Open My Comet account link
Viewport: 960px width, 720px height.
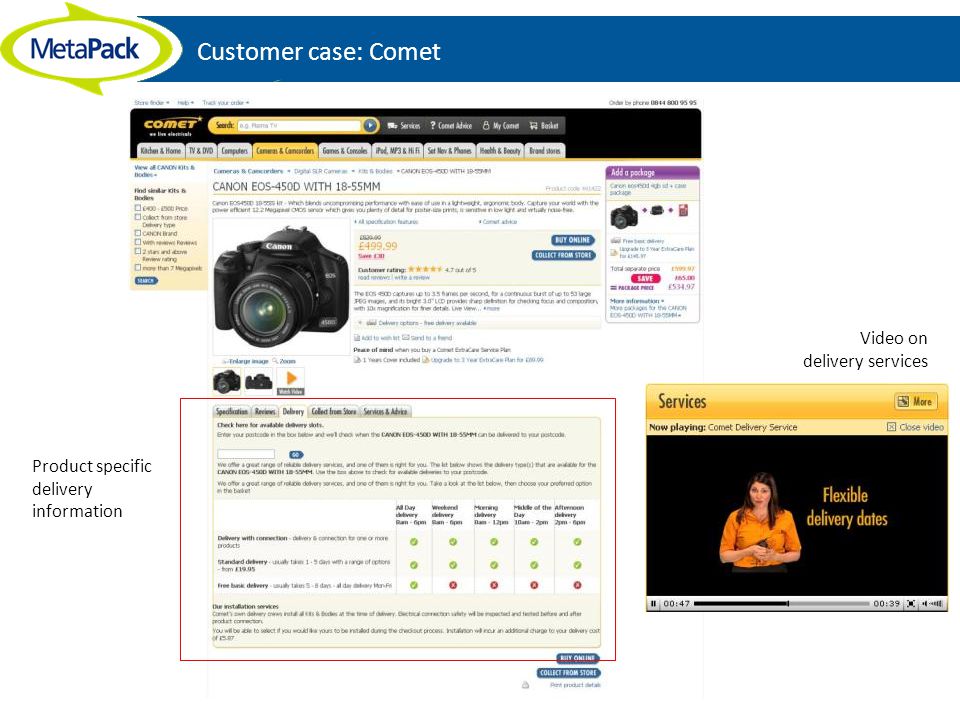[x=501, y=126]
